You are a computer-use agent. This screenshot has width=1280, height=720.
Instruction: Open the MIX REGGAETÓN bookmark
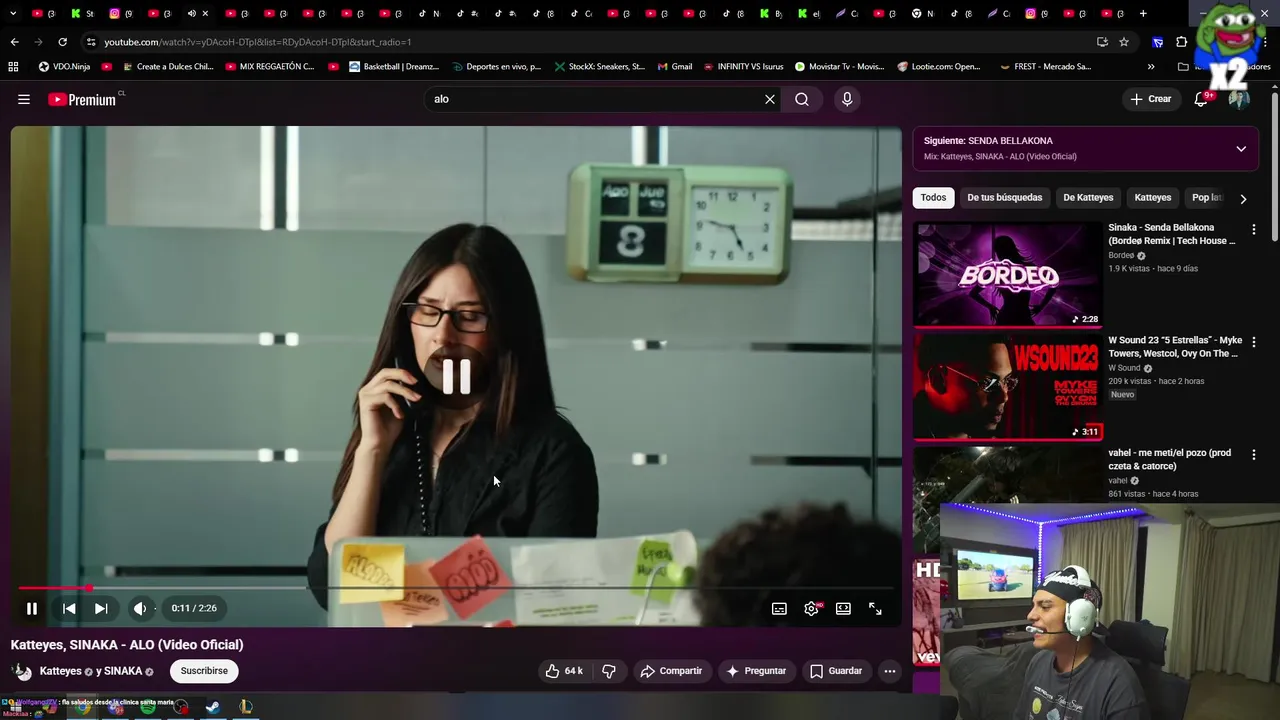[x=270, y=67]
